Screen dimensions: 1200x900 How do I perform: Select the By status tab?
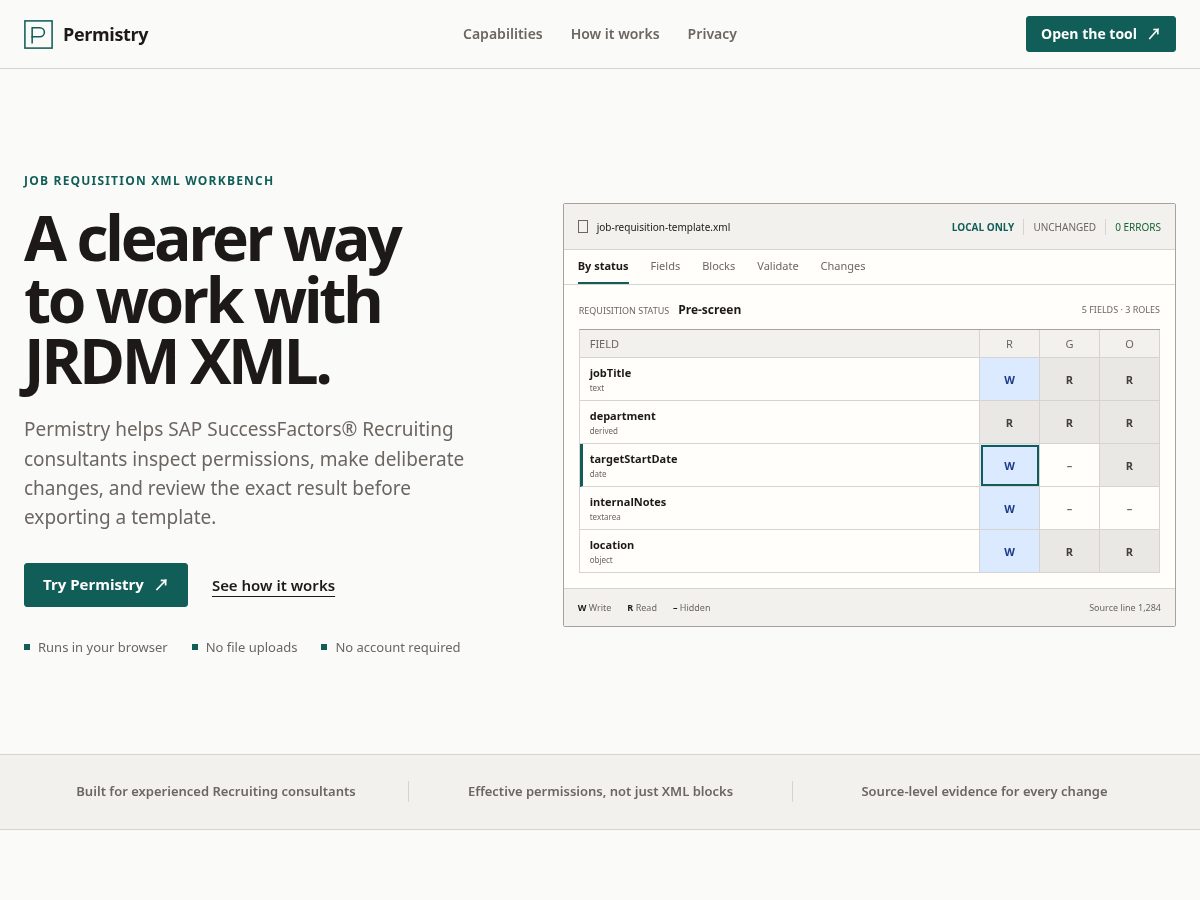click(x=603, y=266)
